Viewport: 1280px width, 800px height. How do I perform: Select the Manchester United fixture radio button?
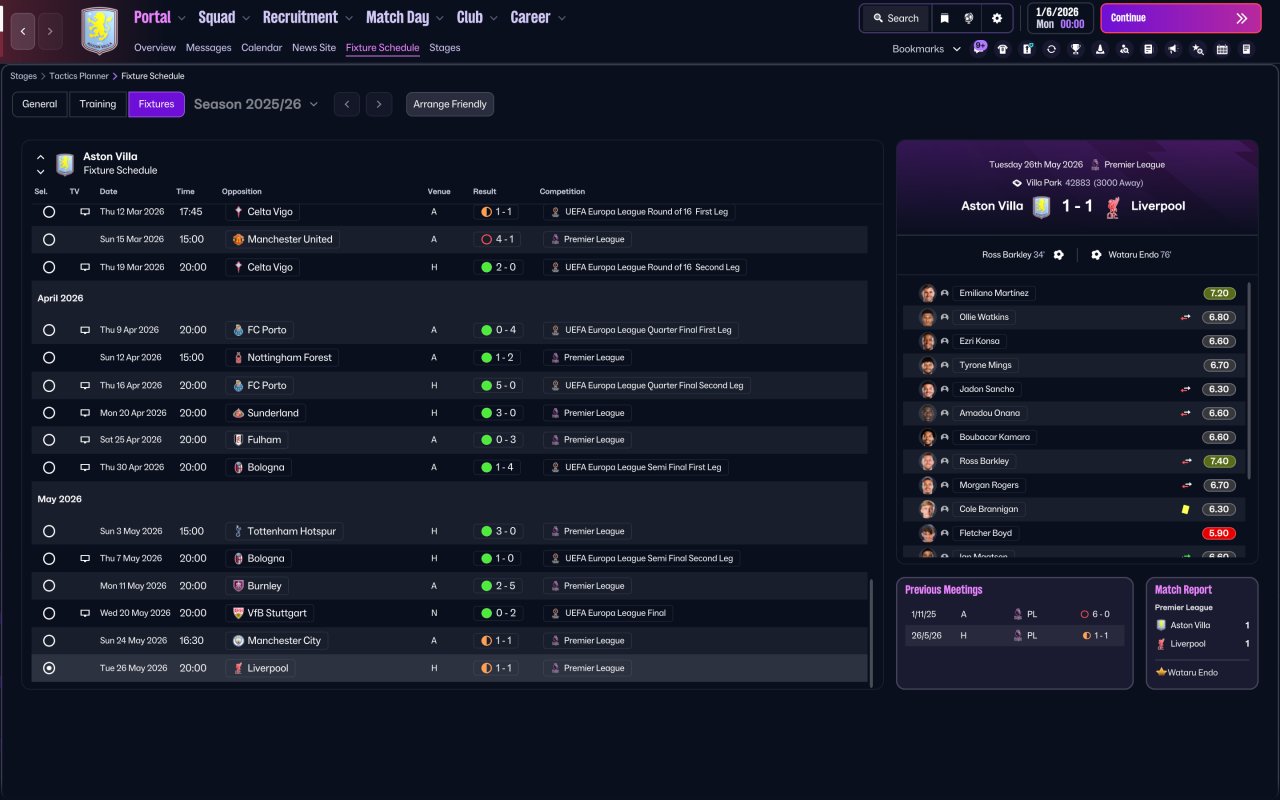(49, 240)
